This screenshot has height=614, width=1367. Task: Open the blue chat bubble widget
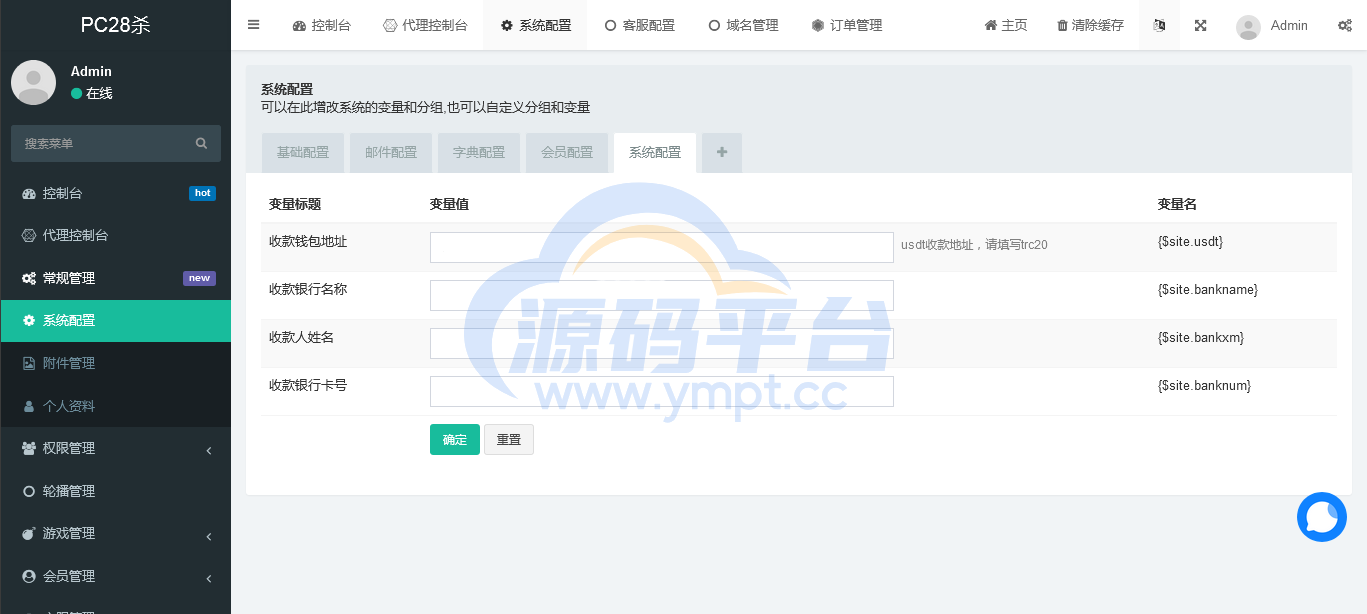(x=1322, y=517)
